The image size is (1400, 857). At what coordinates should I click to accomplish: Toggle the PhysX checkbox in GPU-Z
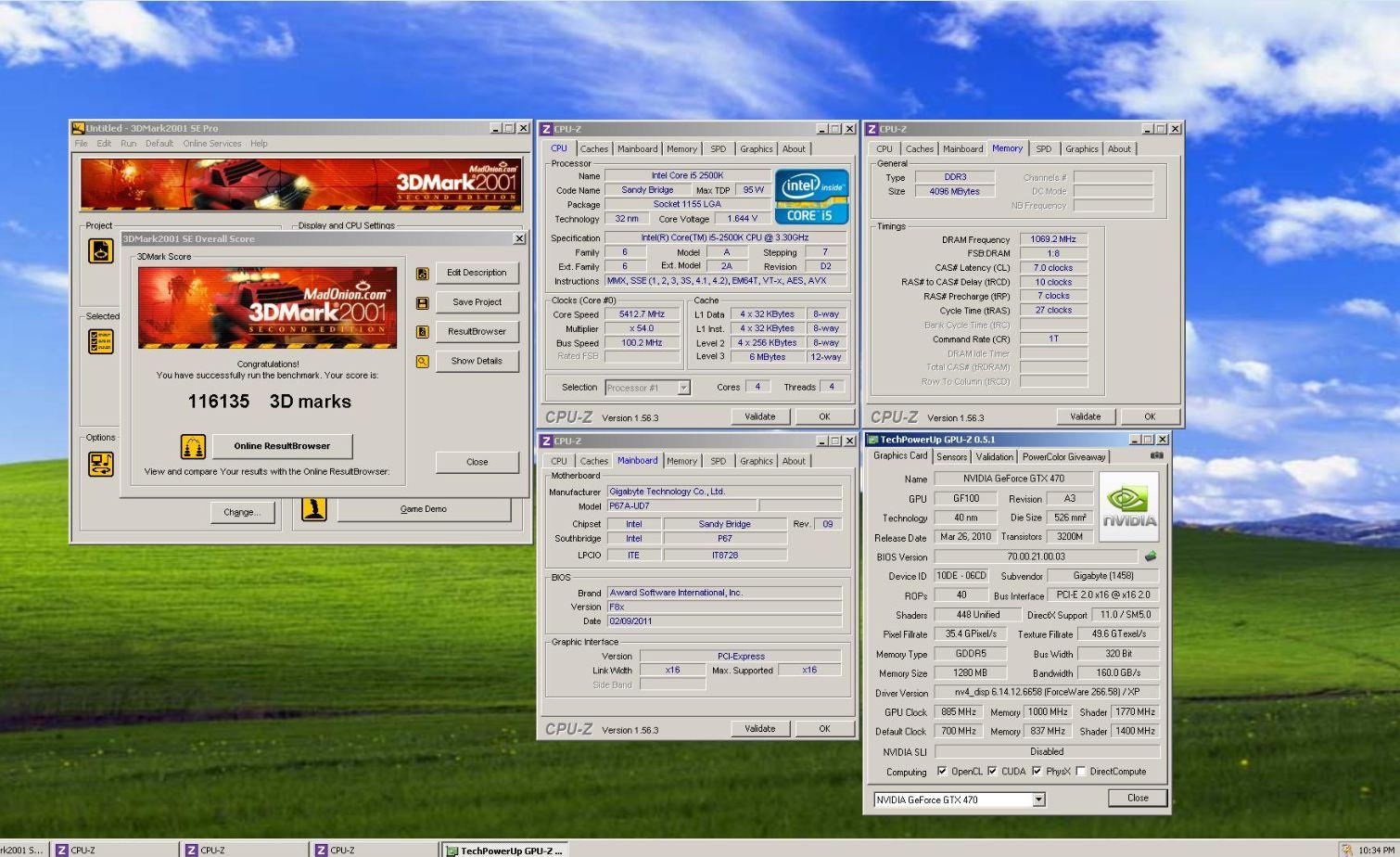point(1037,772)
